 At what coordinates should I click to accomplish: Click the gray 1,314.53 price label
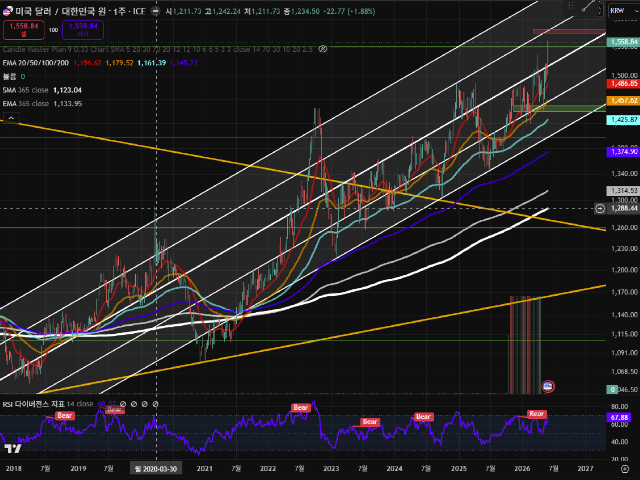click(x=623, y=190)
